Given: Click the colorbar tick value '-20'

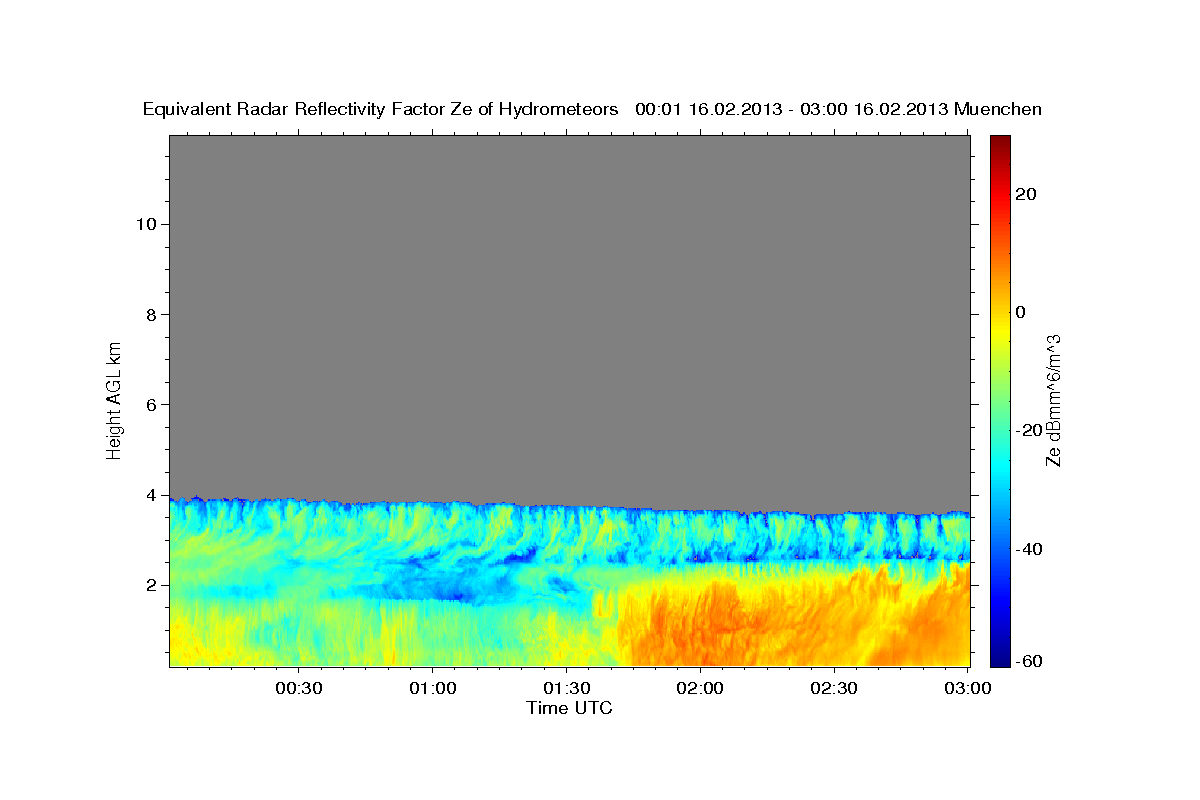Looking at the screenshot, I should click(x=1027, y=430).
